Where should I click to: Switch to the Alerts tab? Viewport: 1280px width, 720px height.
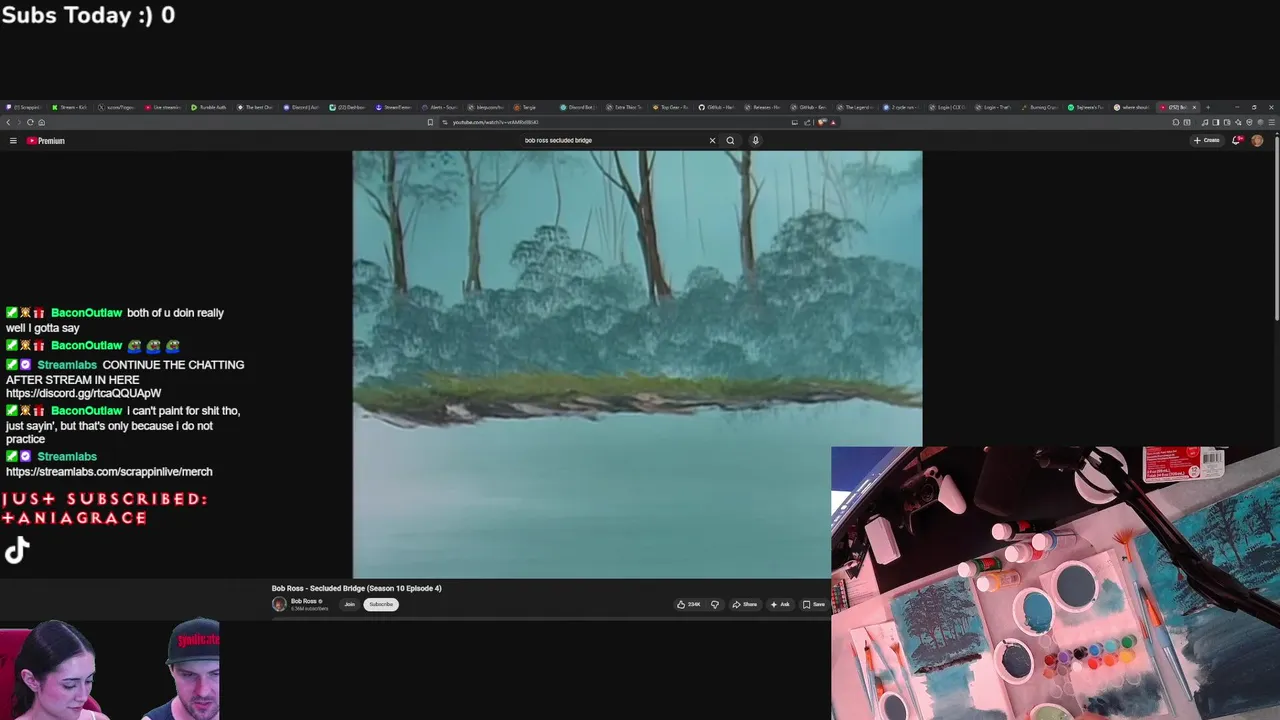pyautogui.click(x=441, y=107)
